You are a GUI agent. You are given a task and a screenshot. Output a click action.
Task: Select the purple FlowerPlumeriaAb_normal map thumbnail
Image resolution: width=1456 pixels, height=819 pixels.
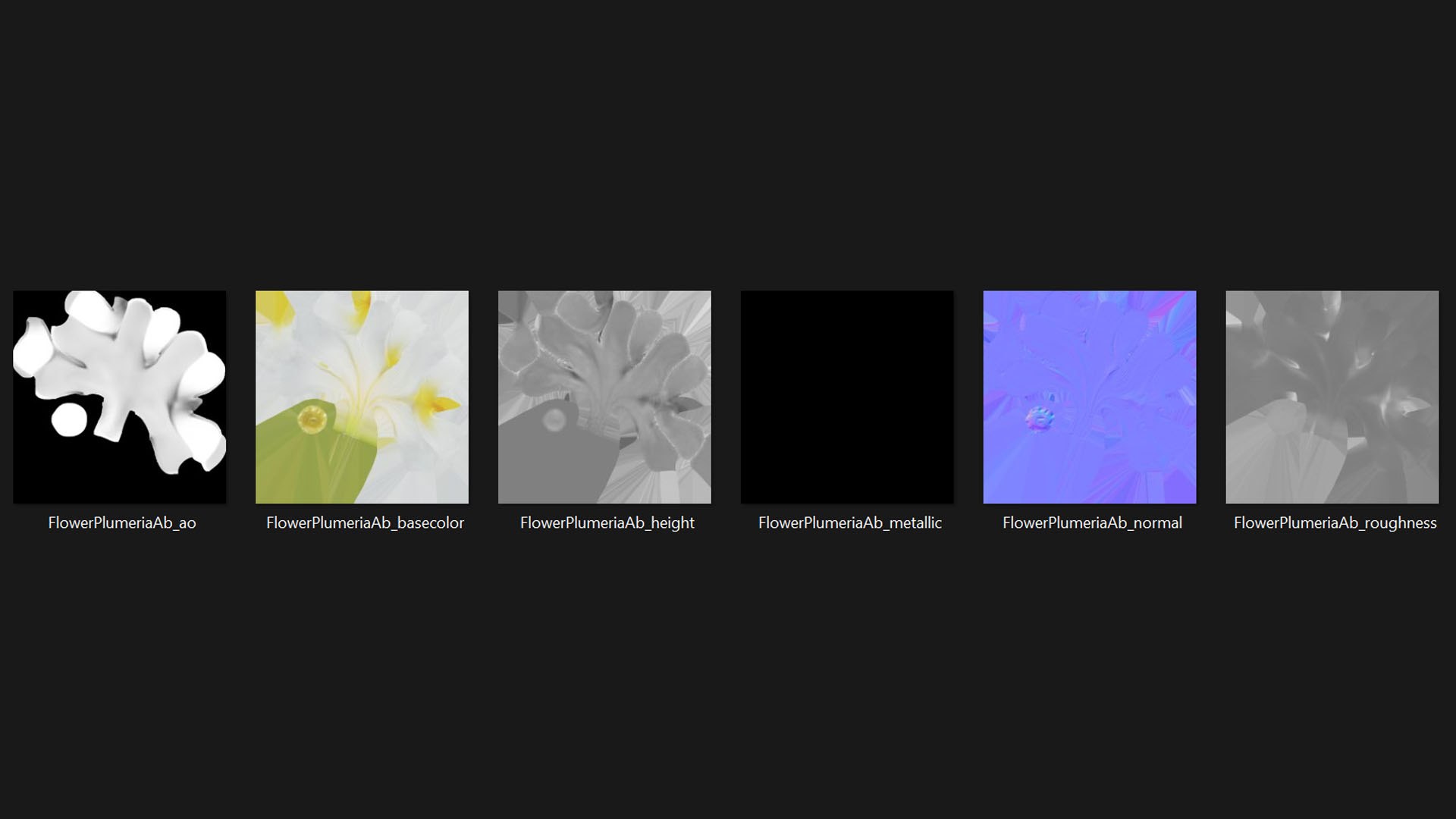tap(1090, 397)
